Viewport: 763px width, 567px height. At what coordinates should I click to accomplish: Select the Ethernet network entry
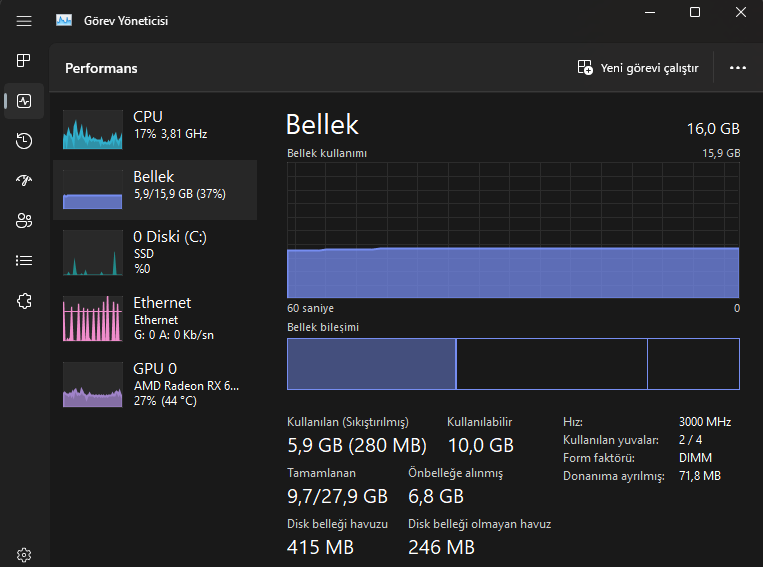[x=155, y=317]
